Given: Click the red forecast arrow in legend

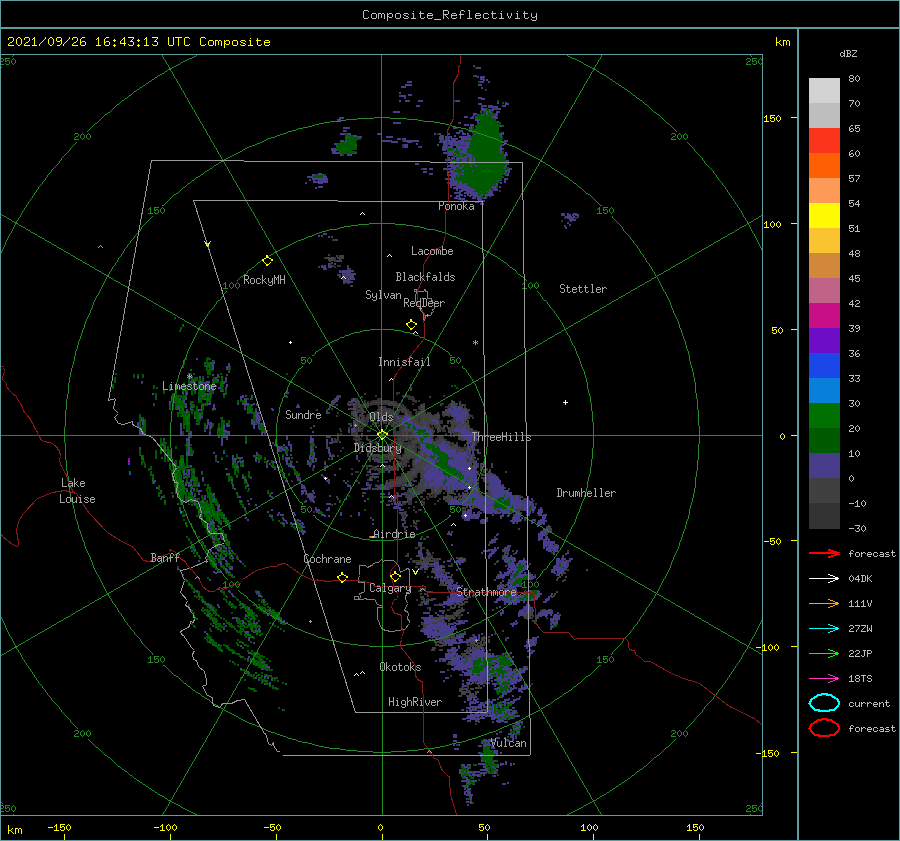Looking at the screenshot, I should [x=824, y=553].
